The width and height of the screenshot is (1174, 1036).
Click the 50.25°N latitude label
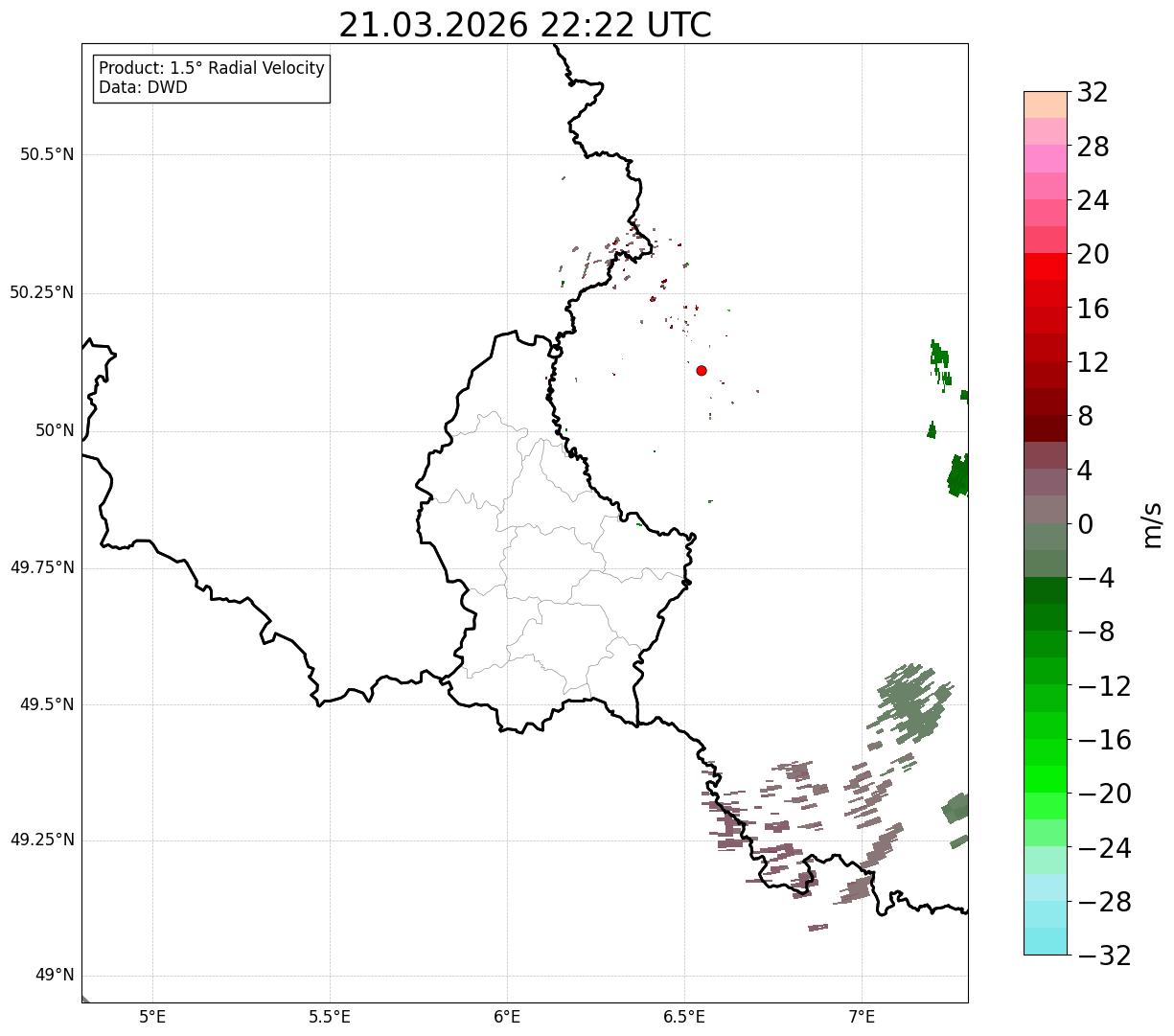(41, 292)
